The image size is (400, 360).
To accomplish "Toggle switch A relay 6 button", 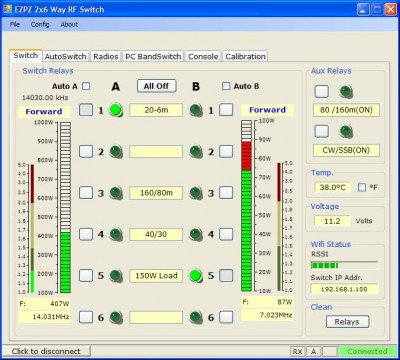I will tap(86, 317).
